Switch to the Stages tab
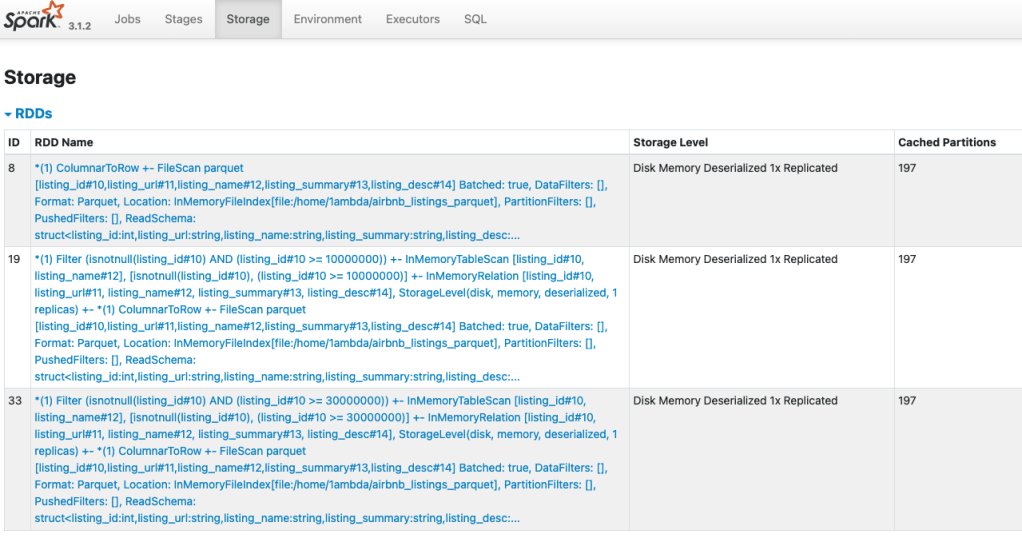 (x=183, y=19)
